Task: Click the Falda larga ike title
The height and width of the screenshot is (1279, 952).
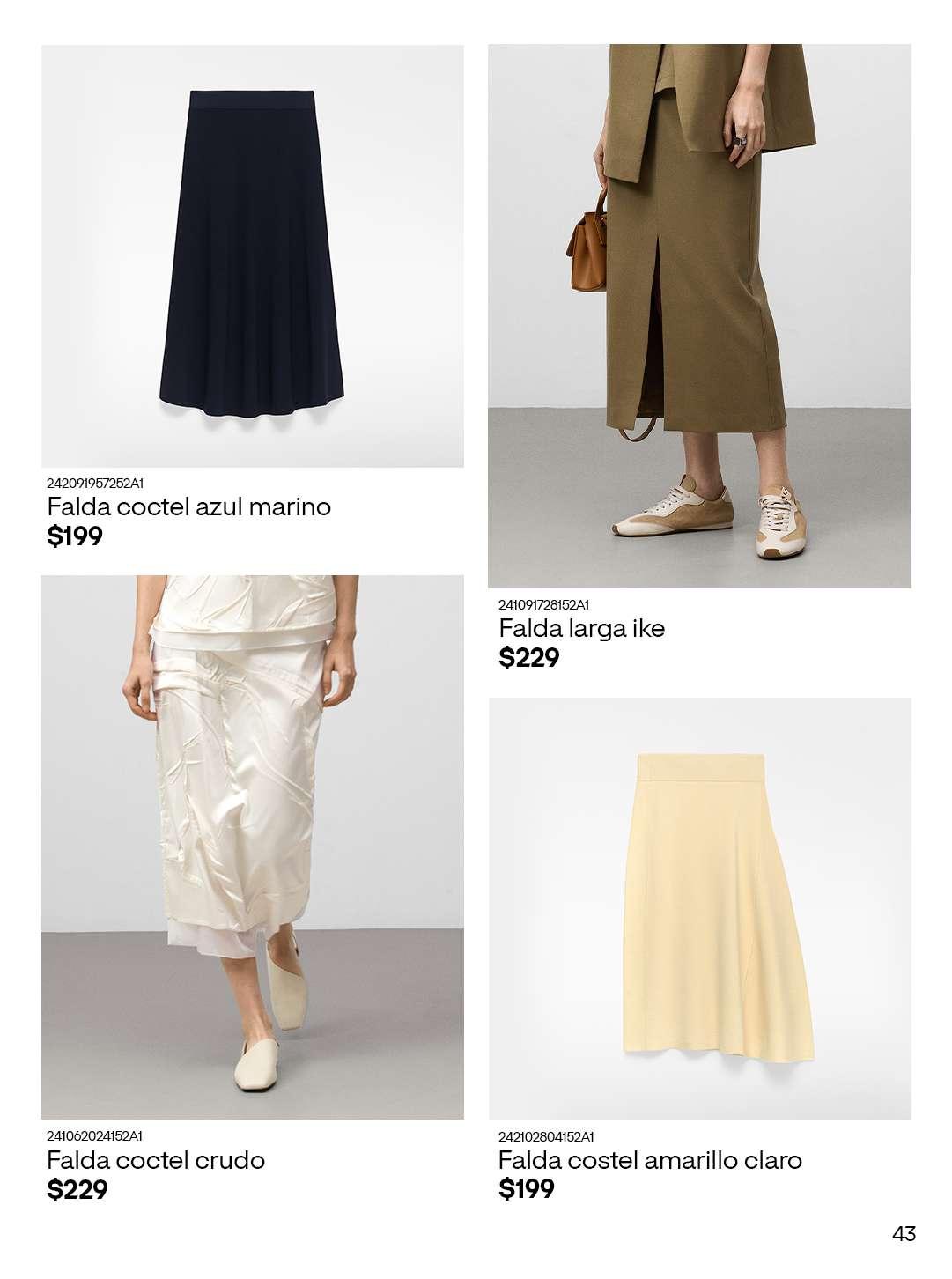Action: (x=581, y=628)
